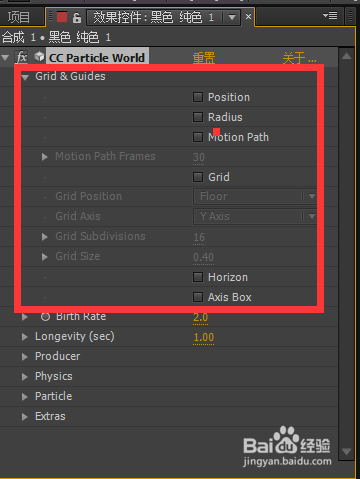The height and width of the screenshot is (479, 360).
Task: Click the red layer color label
Action: [x=62, y=17]
